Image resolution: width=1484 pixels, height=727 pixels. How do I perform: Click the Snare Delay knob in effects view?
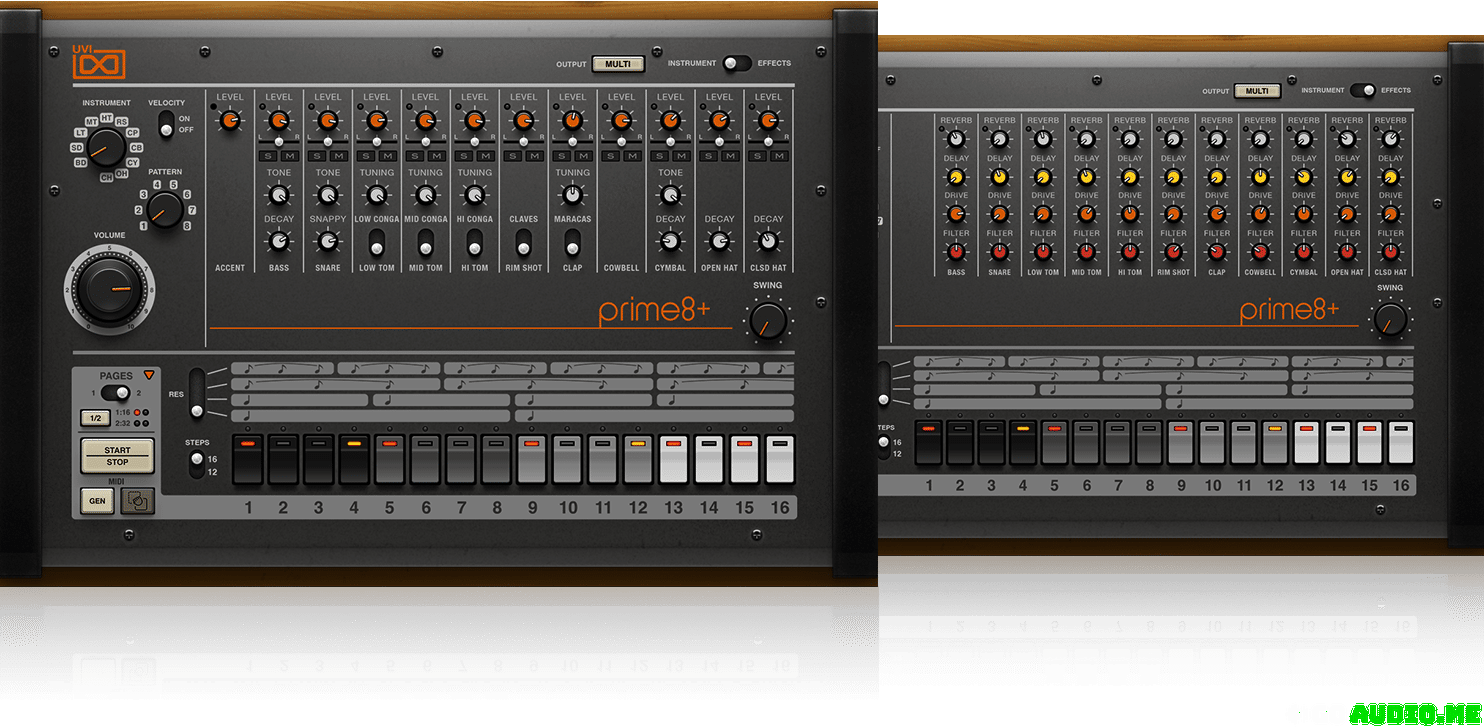click(999, 177)
